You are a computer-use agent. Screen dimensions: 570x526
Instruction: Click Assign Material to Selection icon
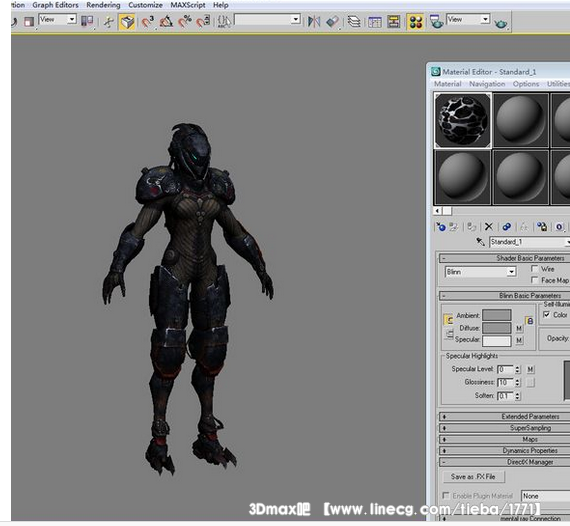472,227
